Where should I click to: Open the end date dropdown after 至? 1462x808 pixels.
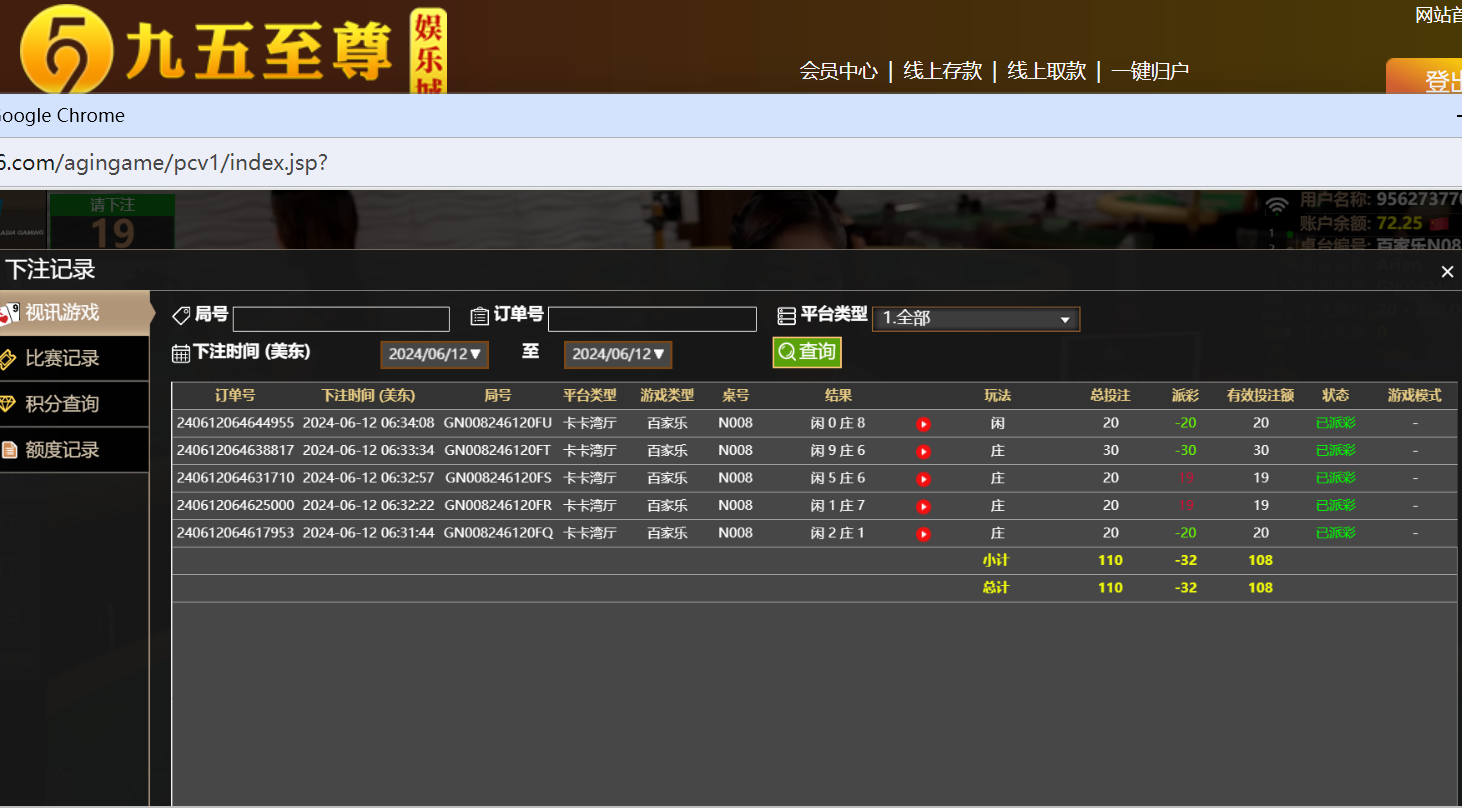[x=617, y=353]
